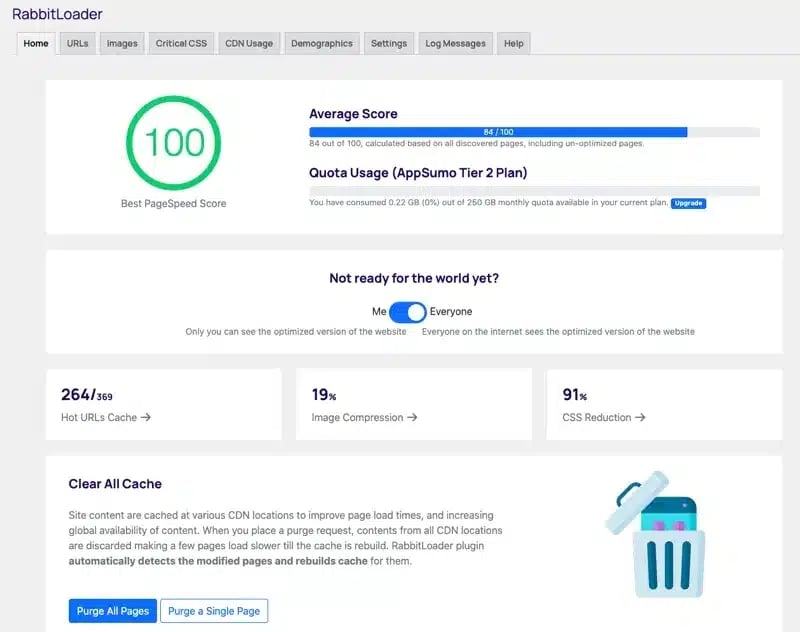Toggle the Me/Everyone visibility switch
The width and height of the screenshot is (800, 632).
408,312
